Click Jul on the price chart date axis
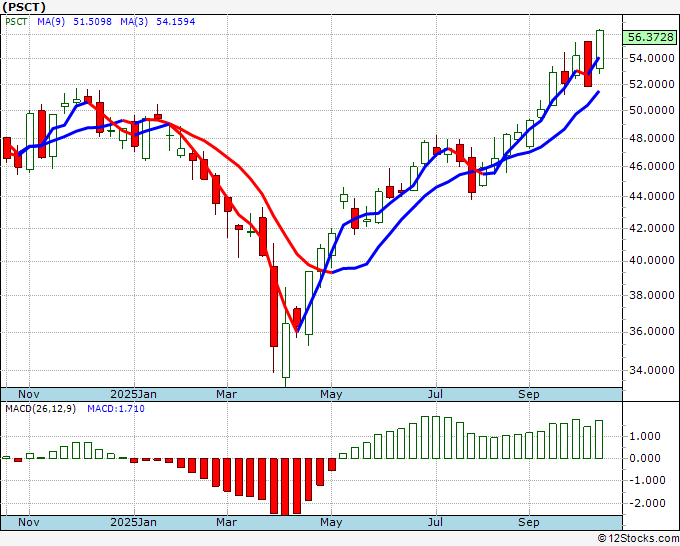This screenshot has width=680, height=546. tap(435, 394)
